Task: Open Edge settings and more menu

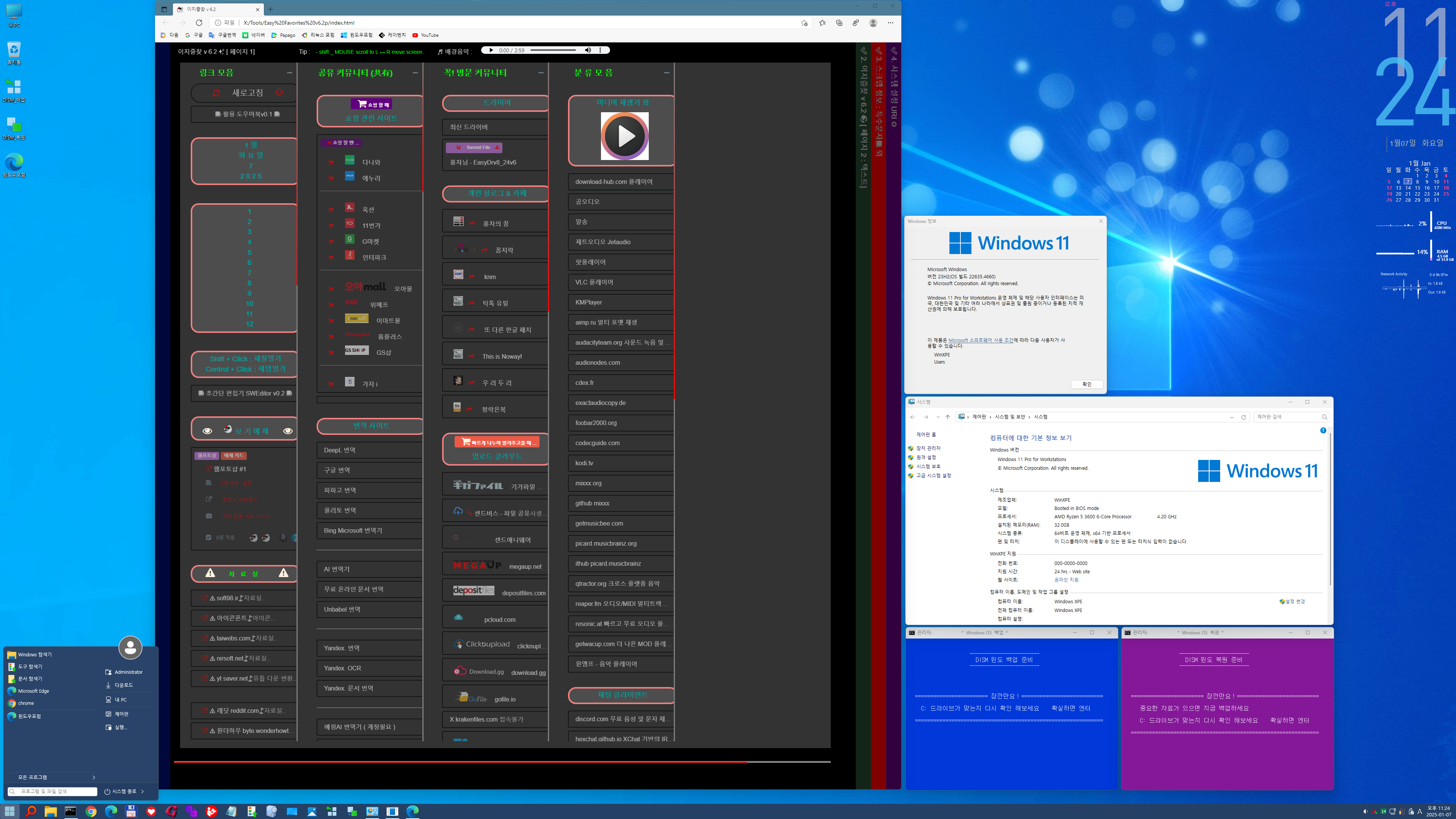Action: point(890,23)
